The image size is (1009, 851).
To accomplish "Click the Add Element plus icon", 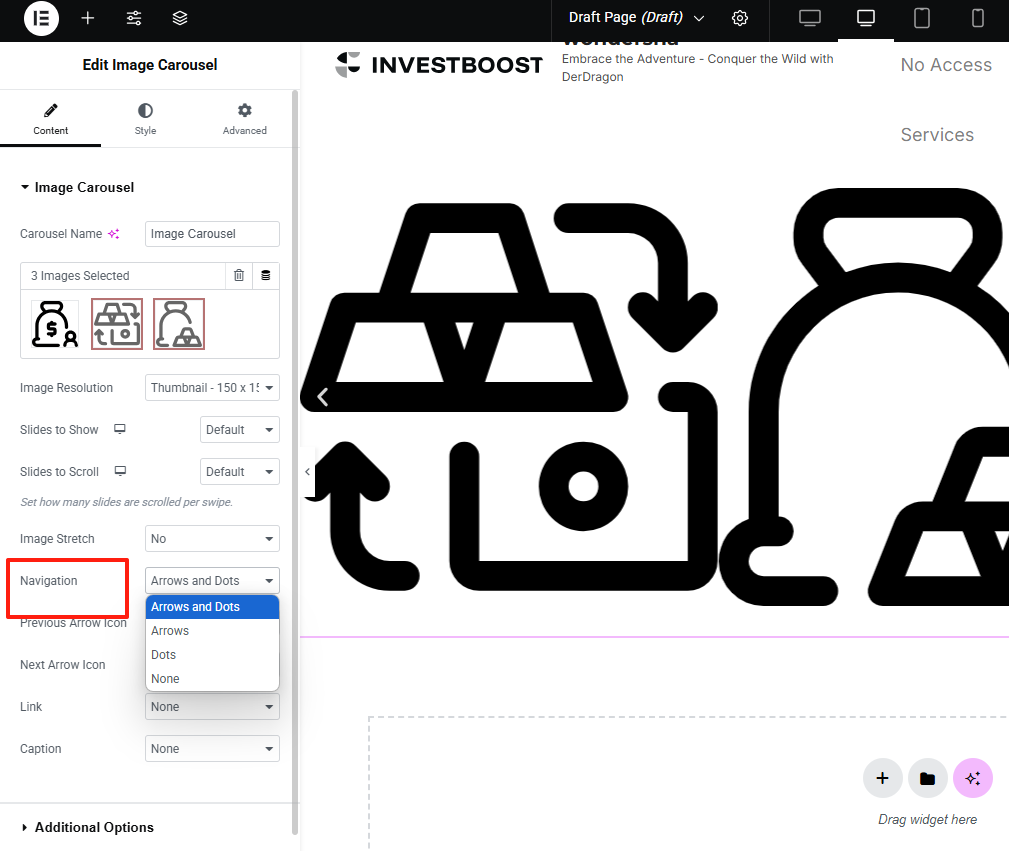I will click(x=88, y=18).
